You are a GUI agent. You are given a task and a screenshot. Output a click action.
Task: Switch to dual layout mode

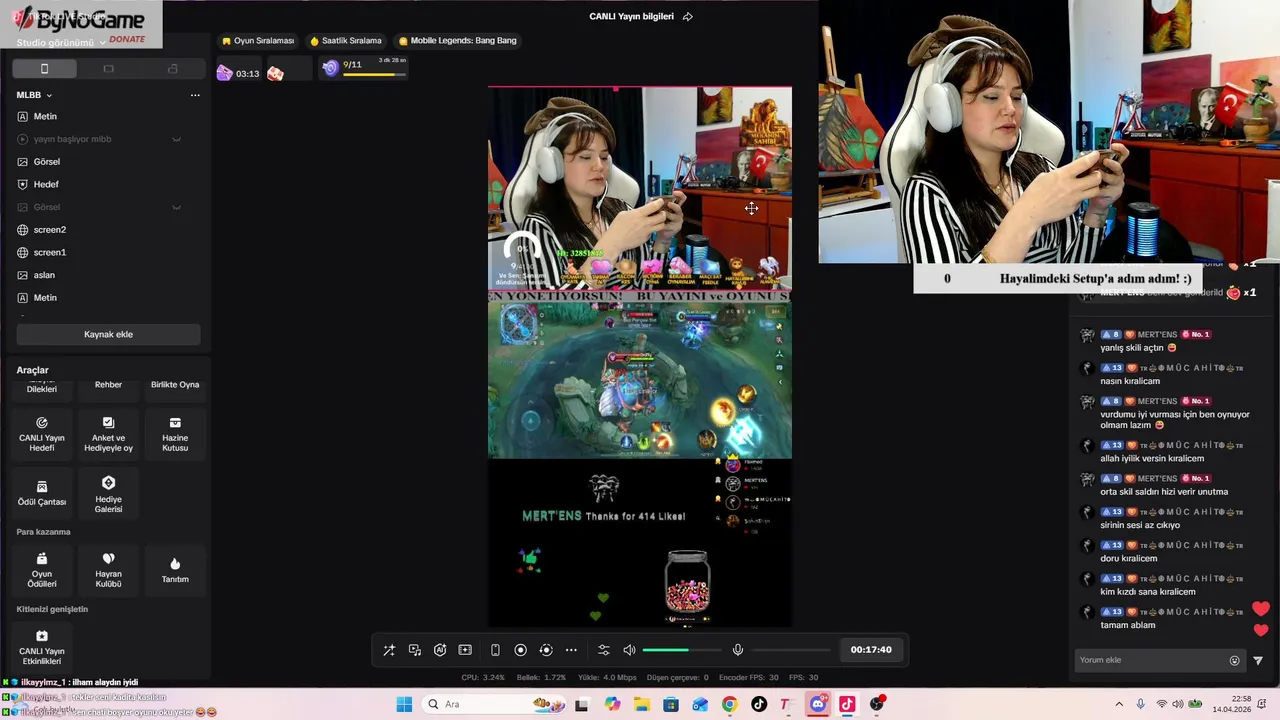[172, 69]
